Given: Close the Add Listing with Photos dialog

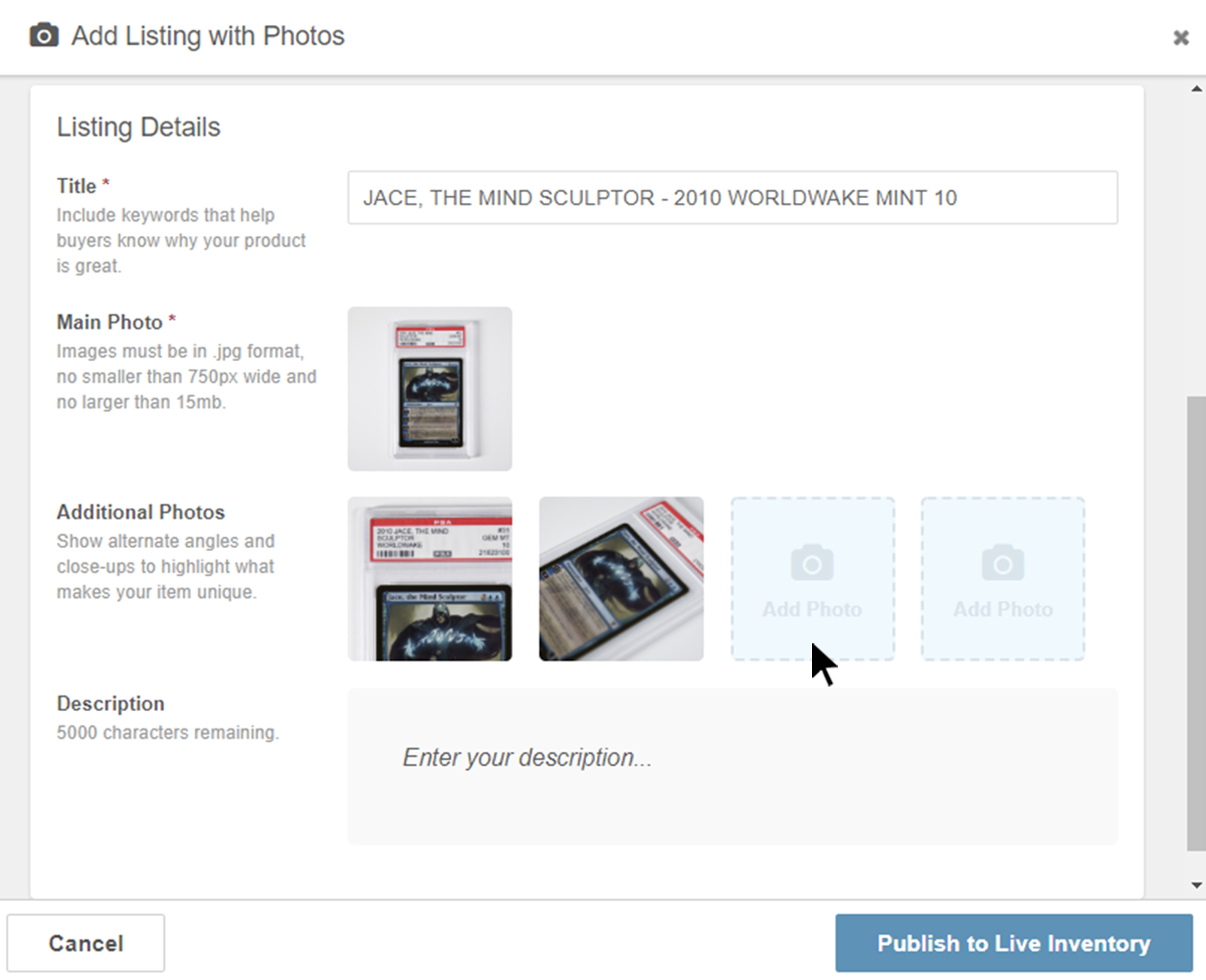Looking at the screenshot, I should (1180, 38).
